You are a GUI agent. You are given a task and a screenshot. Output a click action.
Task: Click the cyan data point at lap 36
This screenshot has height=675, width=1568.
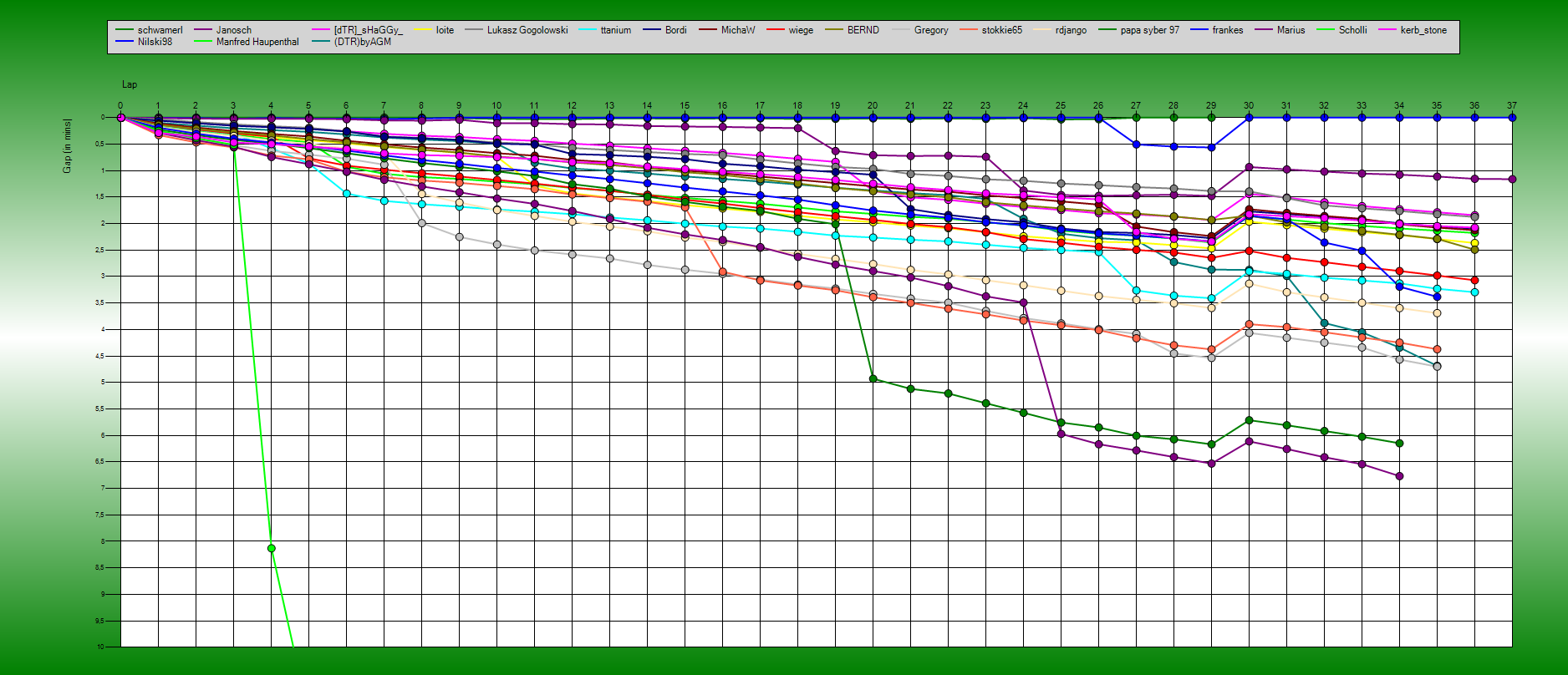tap(1474, 292)
